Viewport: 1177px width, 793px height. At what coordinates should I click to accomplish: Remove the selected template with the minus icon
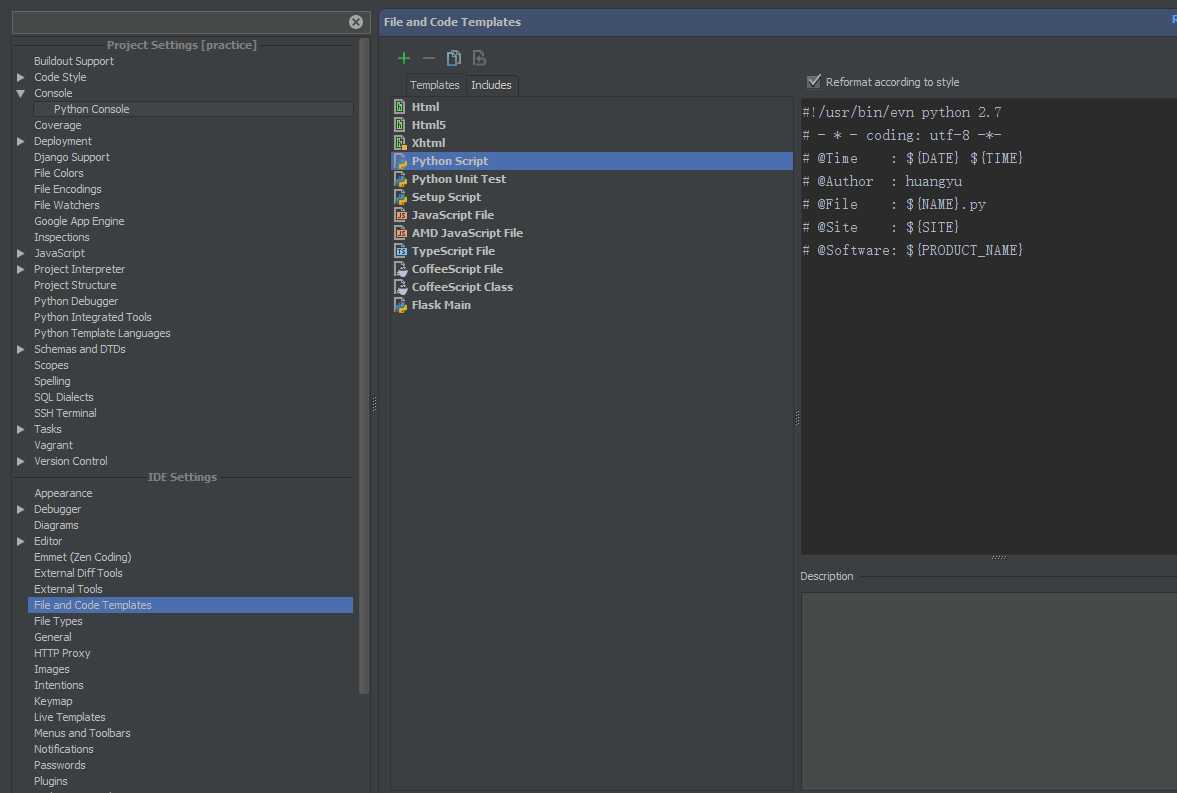[x=429, y=58]
